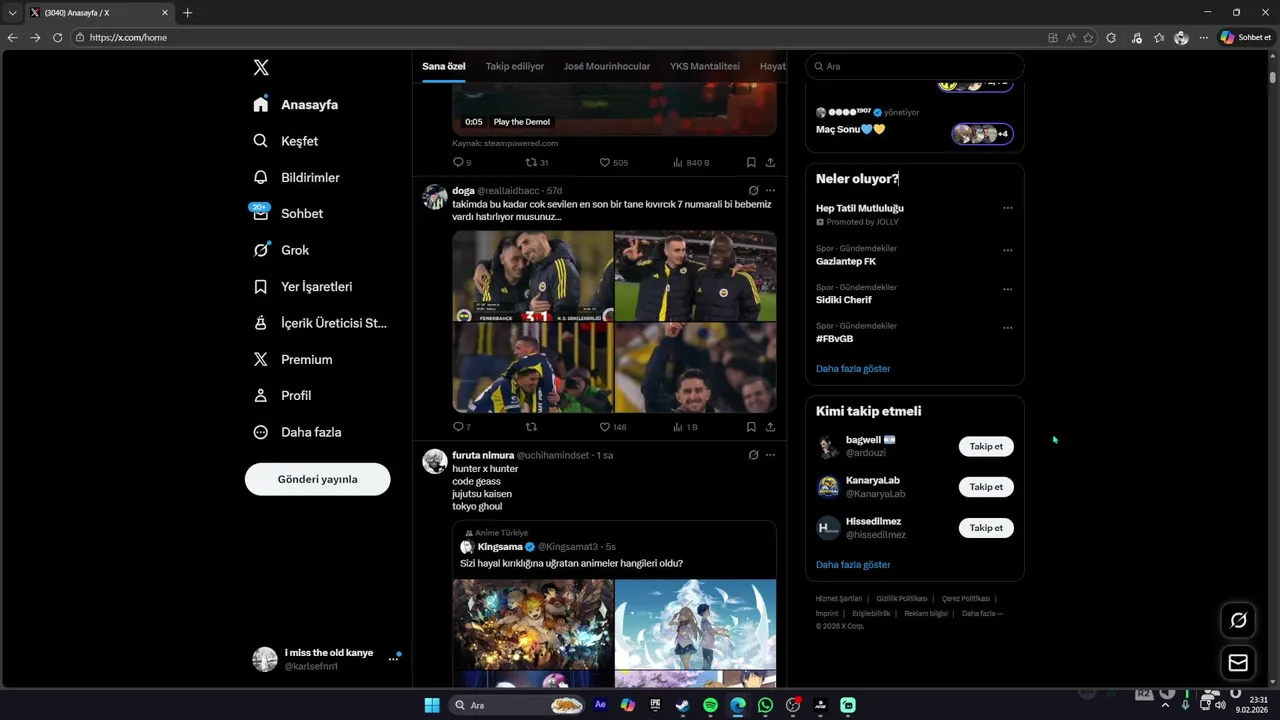Repost doga's post
This screenshot has height=720, width=1280.
[x=531, y=427]
